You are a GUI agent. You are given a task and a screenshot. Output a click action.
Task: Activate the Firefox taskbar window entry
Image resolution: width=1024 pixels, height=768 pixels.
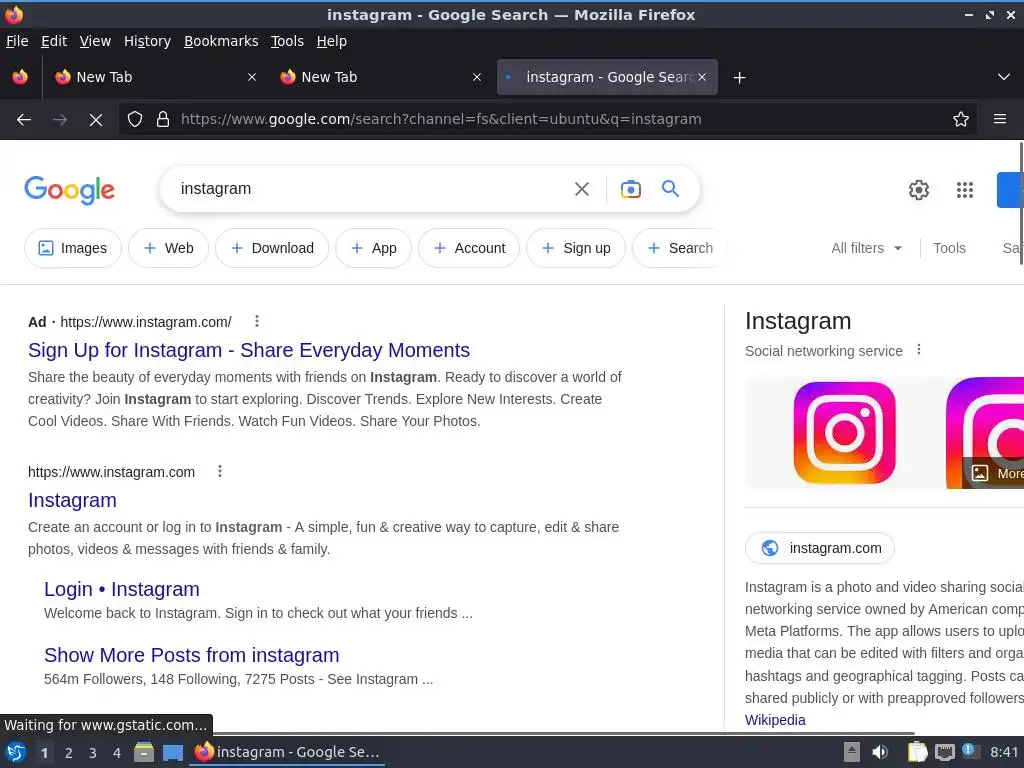click(x=287, y=752)
